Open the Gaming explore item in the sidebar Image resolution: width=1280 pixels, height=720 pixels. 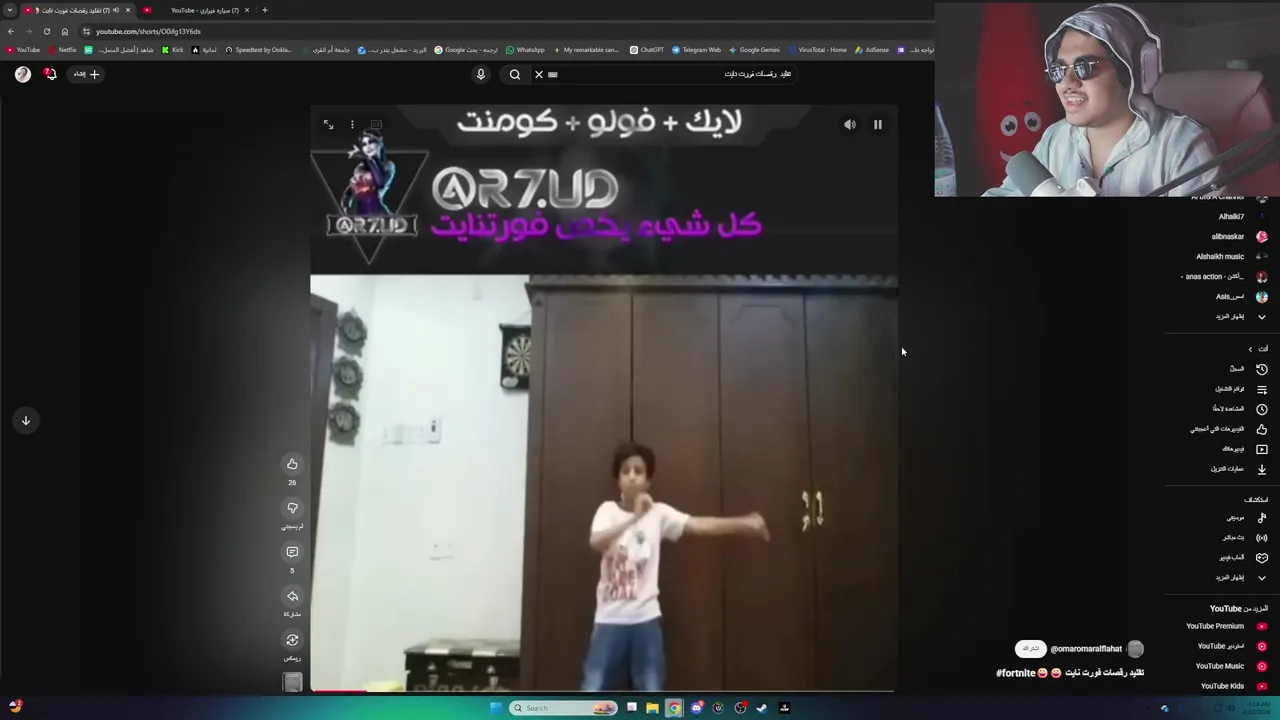[x=1243, y=558]
